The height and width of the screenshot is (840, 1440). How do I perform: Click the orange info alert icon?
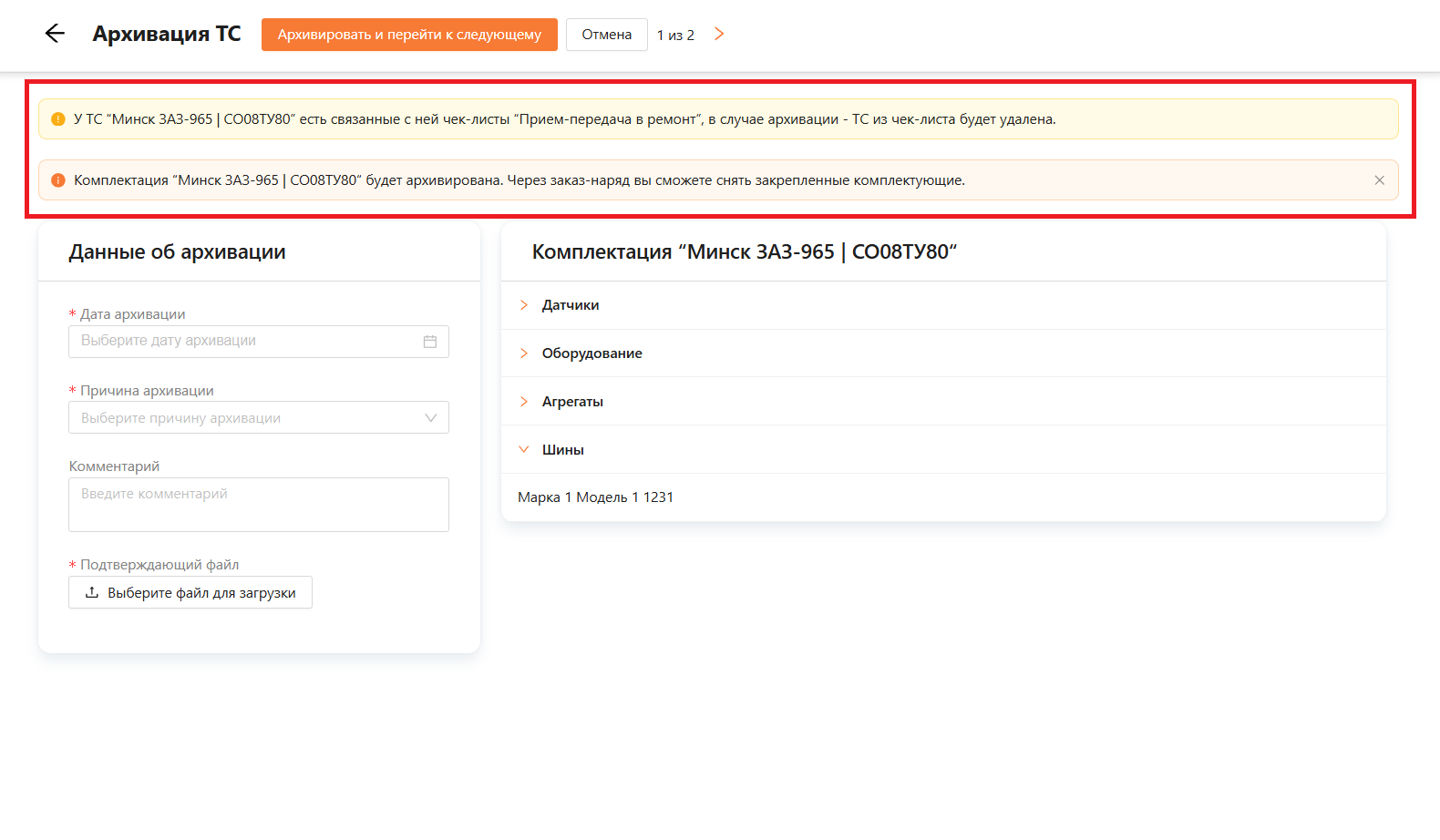tap(58, 180)
